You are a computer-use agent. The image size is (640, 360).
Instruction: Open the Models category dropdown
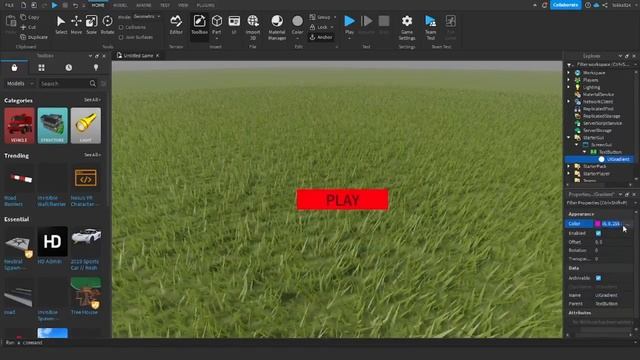(x=20, y=83)
